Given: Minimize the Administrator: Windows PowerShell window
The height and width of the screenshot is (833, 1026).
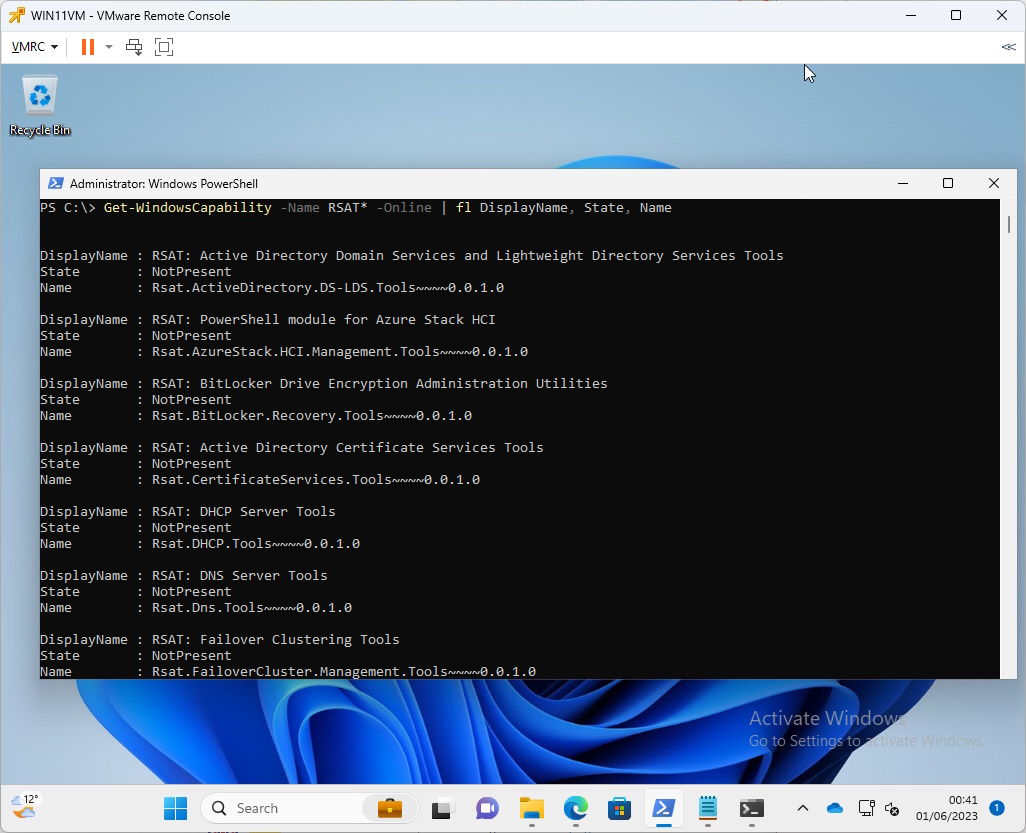Looking at the screenshot, I should click(x=903, y=184).
